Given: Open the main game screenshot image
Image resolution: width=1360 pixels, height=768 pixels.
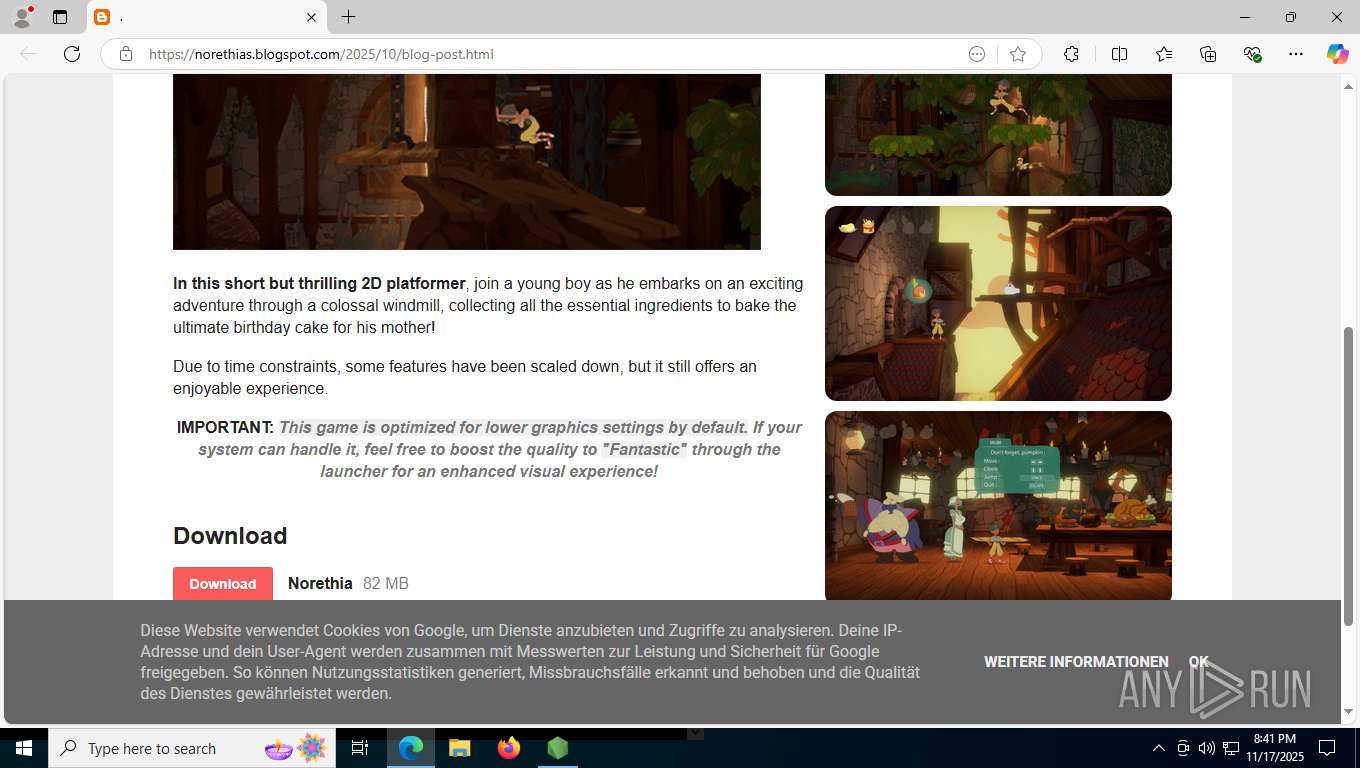Looking at the screenshot, I should click(x=467, y=162).
